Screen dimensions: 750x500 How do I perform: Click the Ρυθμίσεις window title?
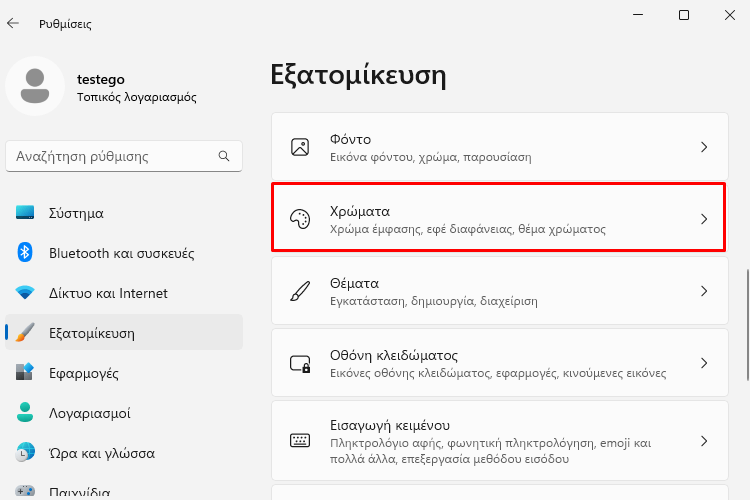click(x=65, y=23)
